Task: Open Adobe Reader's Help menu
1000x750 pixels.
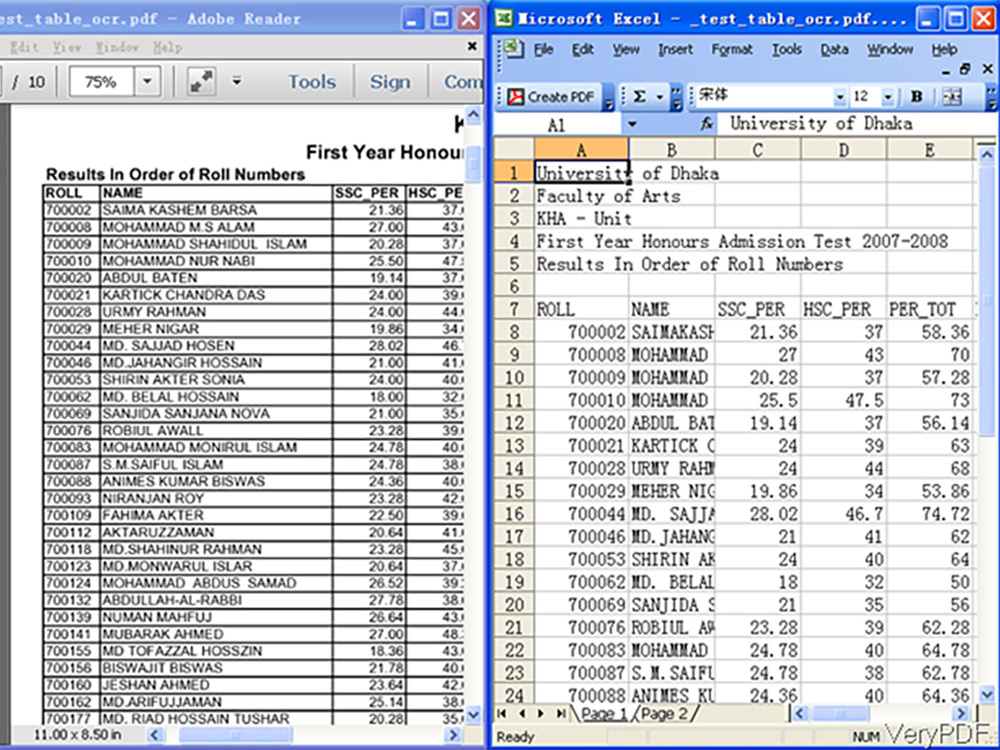Action: coord(168,47)
